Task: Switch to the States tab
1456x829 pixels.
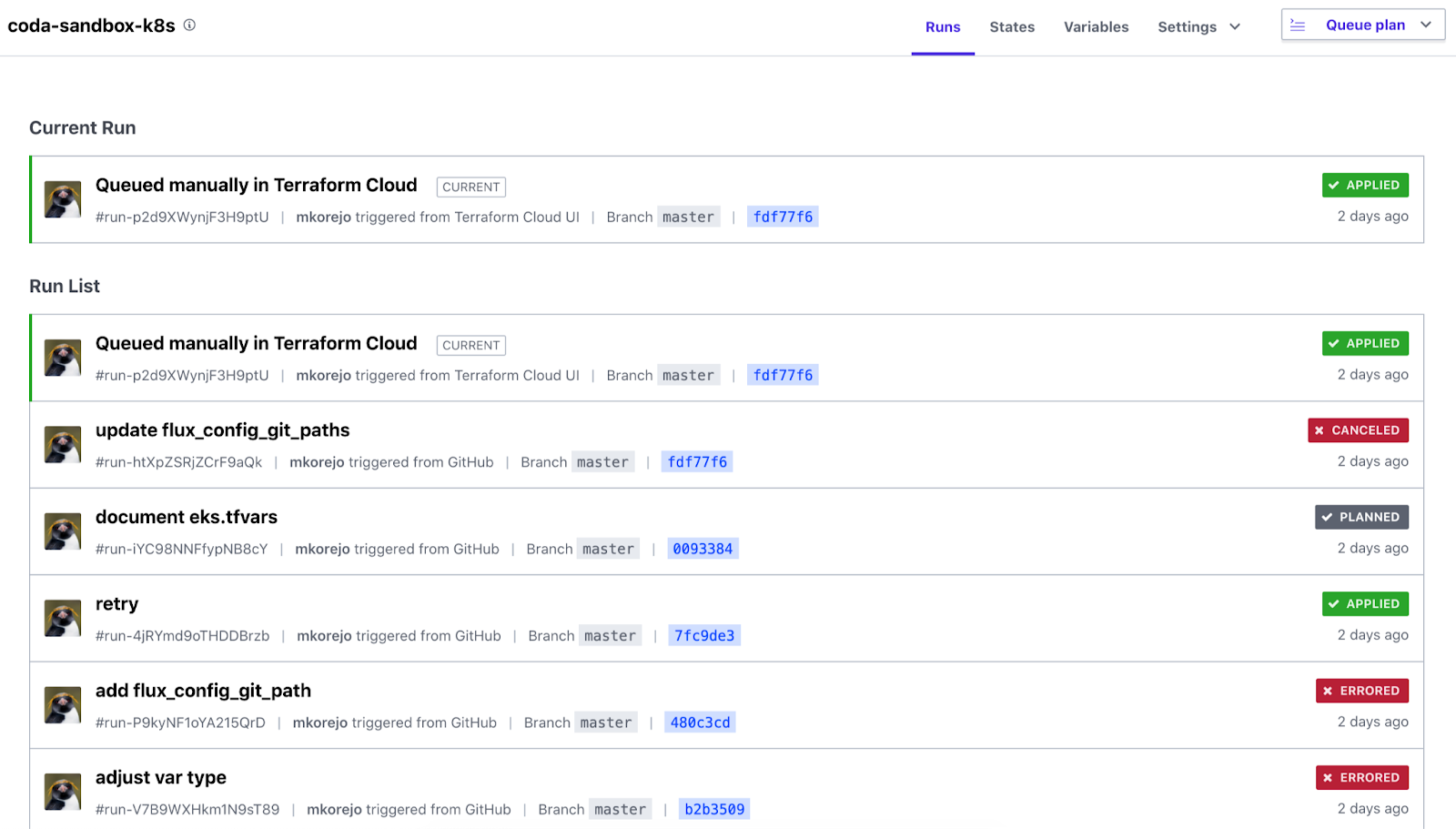Action: point(1011,27)
